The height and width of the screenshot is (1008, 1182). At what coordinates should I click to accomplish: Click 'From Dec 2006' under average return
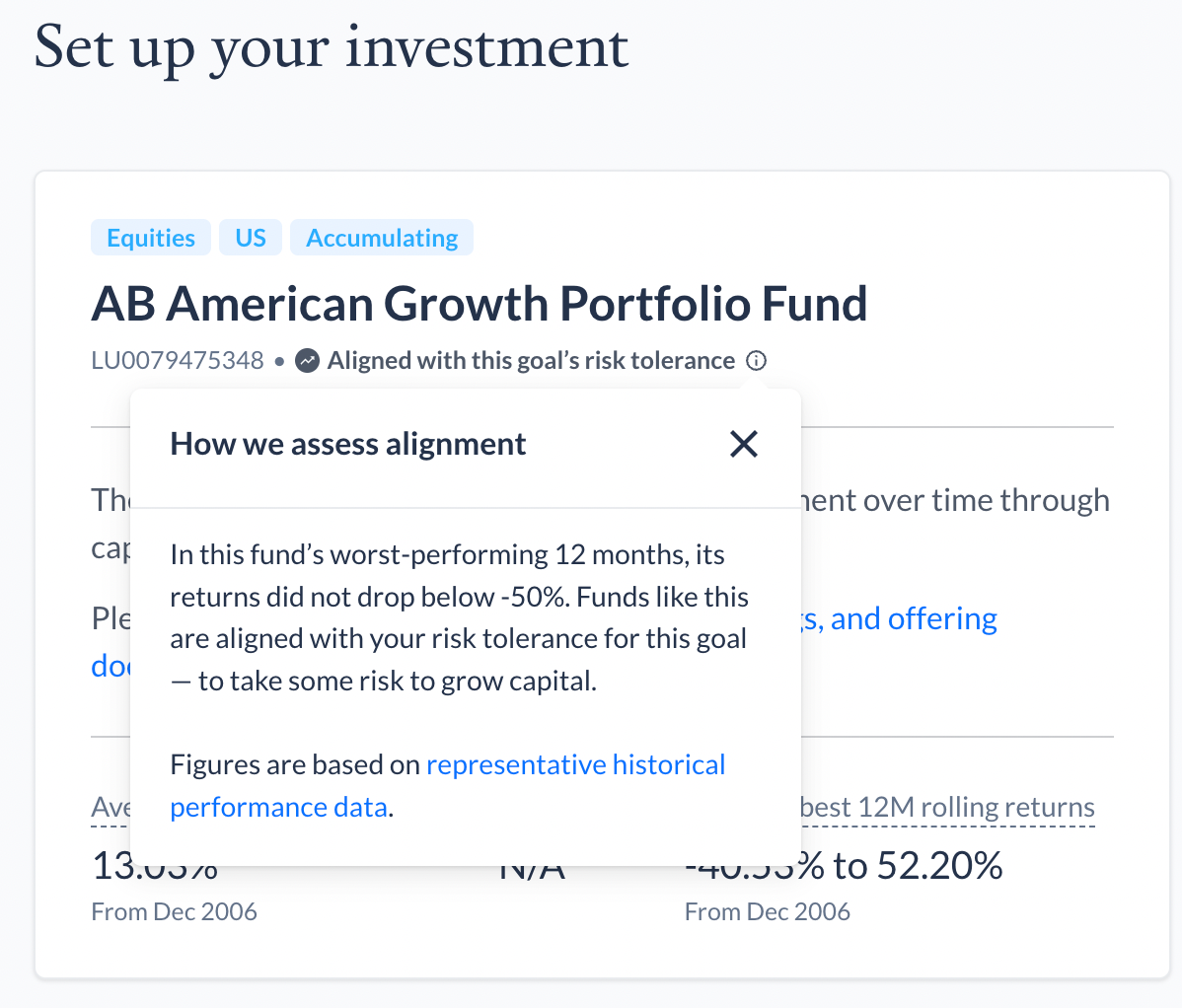[x=174, y=911]
